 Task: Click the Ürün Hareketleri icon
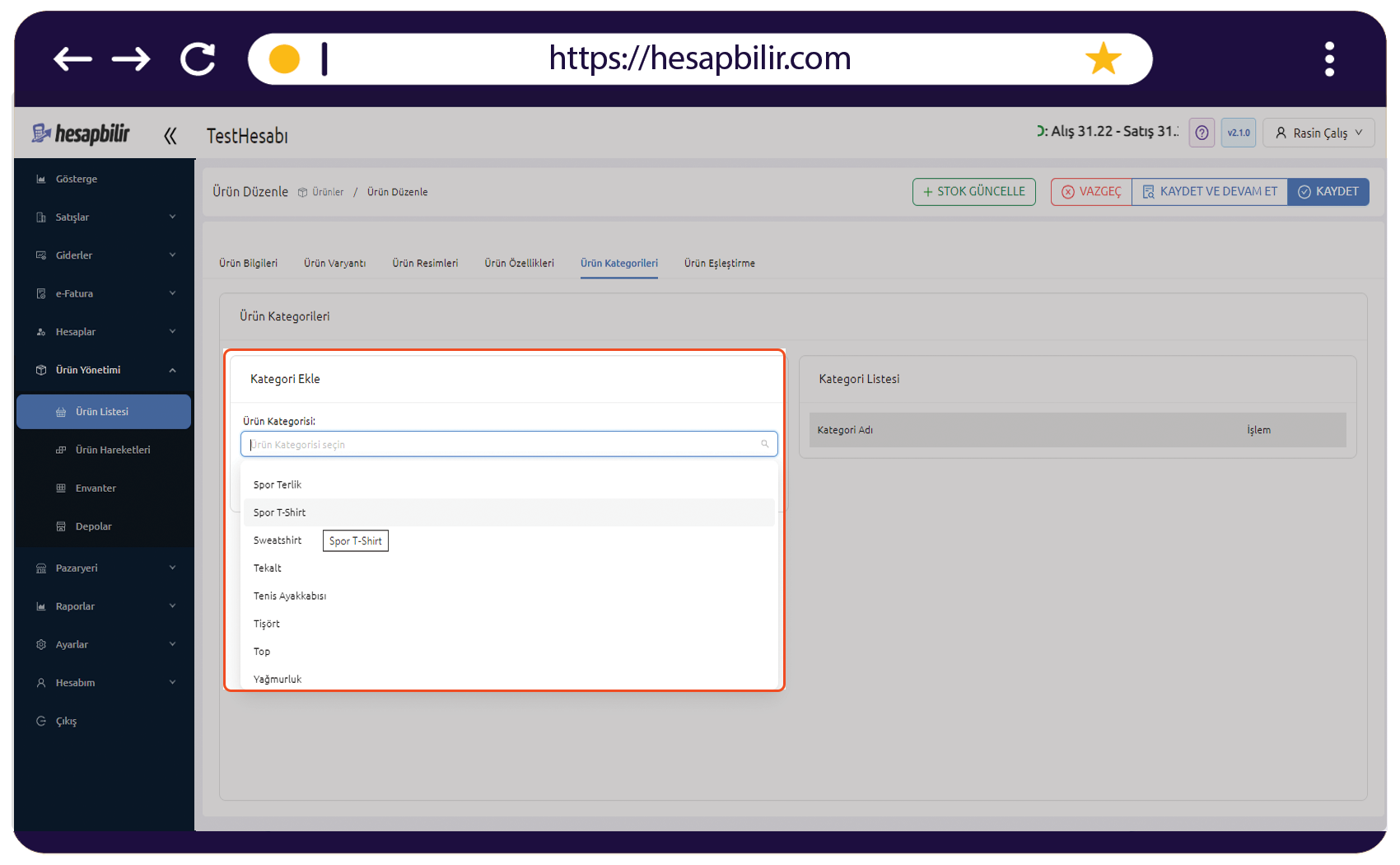click(x=61, y=451)
